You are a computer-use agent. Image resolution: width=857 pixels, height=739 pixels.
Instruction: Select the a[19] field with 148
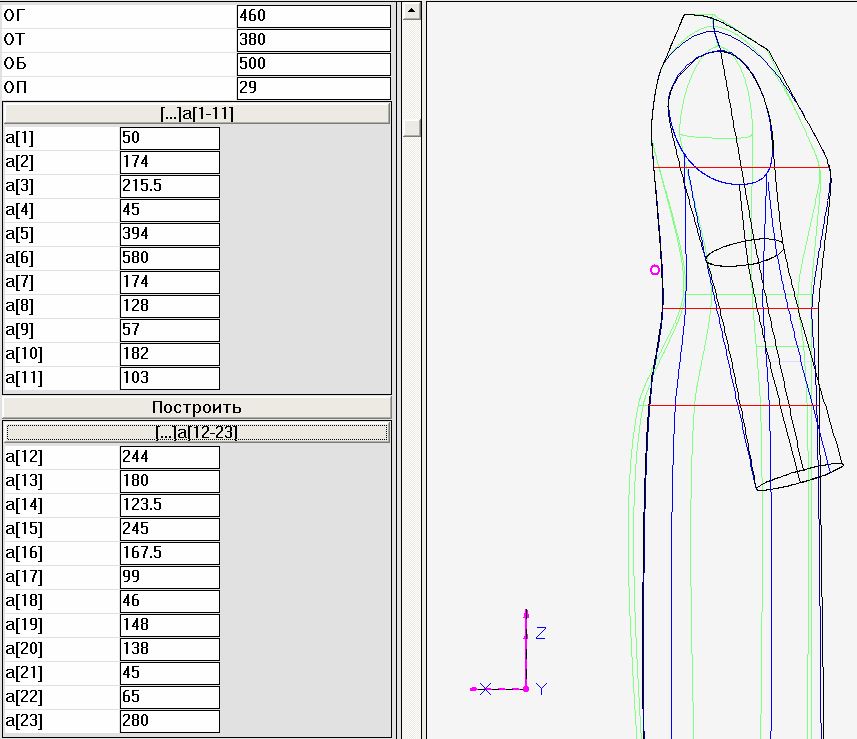(170, 626)
